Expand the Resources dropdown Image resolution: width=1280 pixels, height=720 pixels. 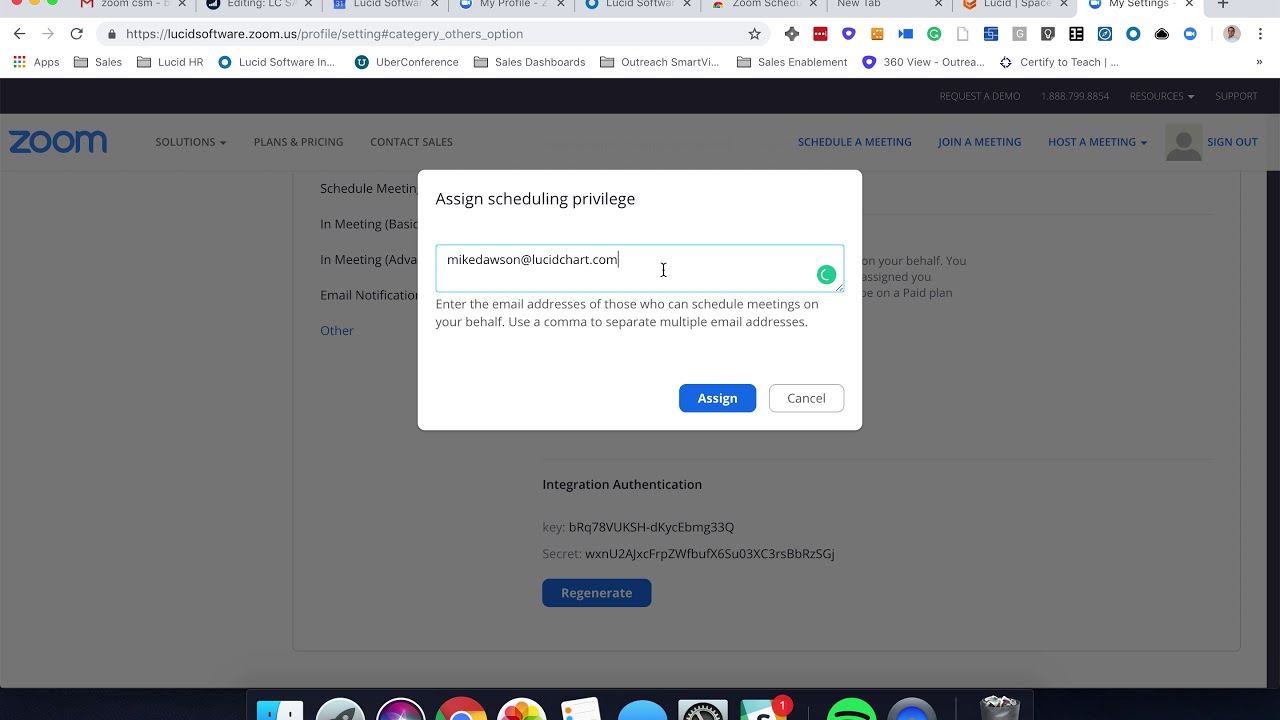[x=1162, y=97]
